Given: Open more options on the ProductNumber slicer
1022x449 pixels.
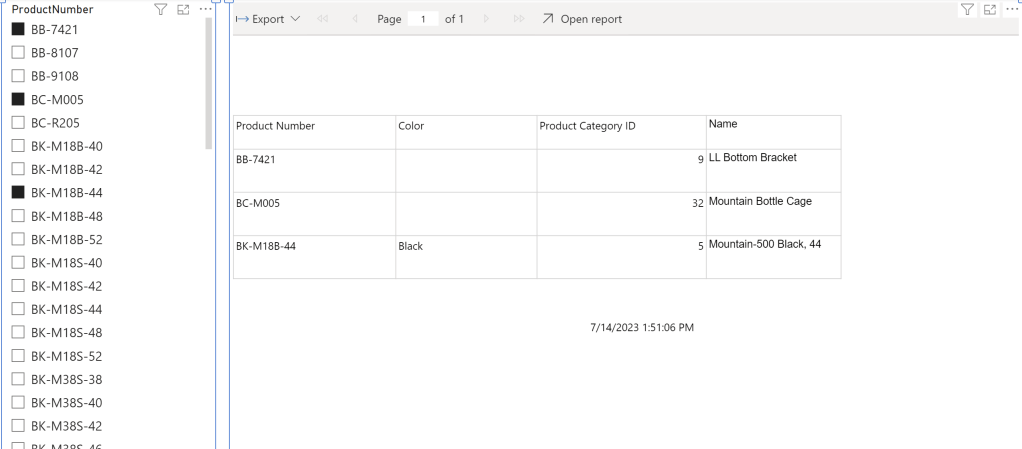Looking at the screenshot, I should point(204,9).
